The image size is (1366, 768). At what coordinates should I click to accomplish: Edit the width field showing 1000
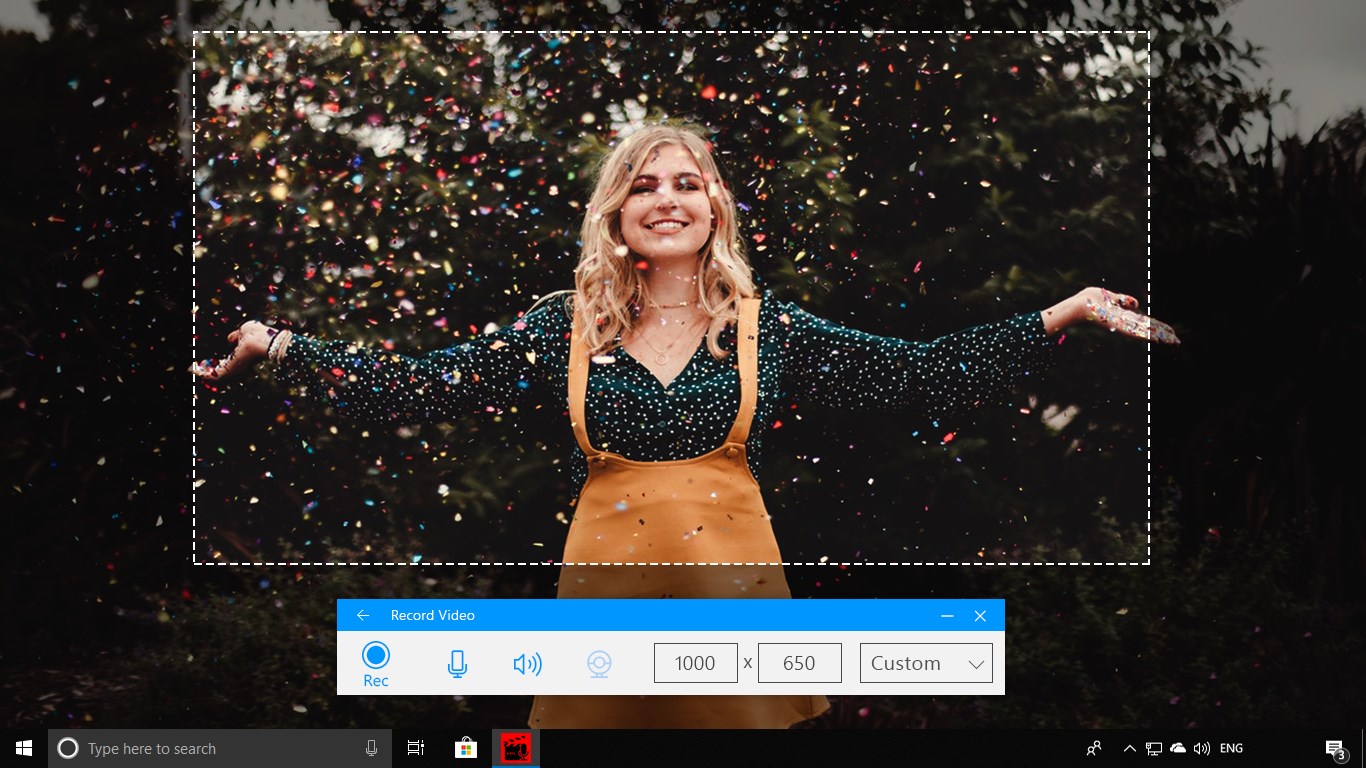pyautogui.click(x=695, y=662)
